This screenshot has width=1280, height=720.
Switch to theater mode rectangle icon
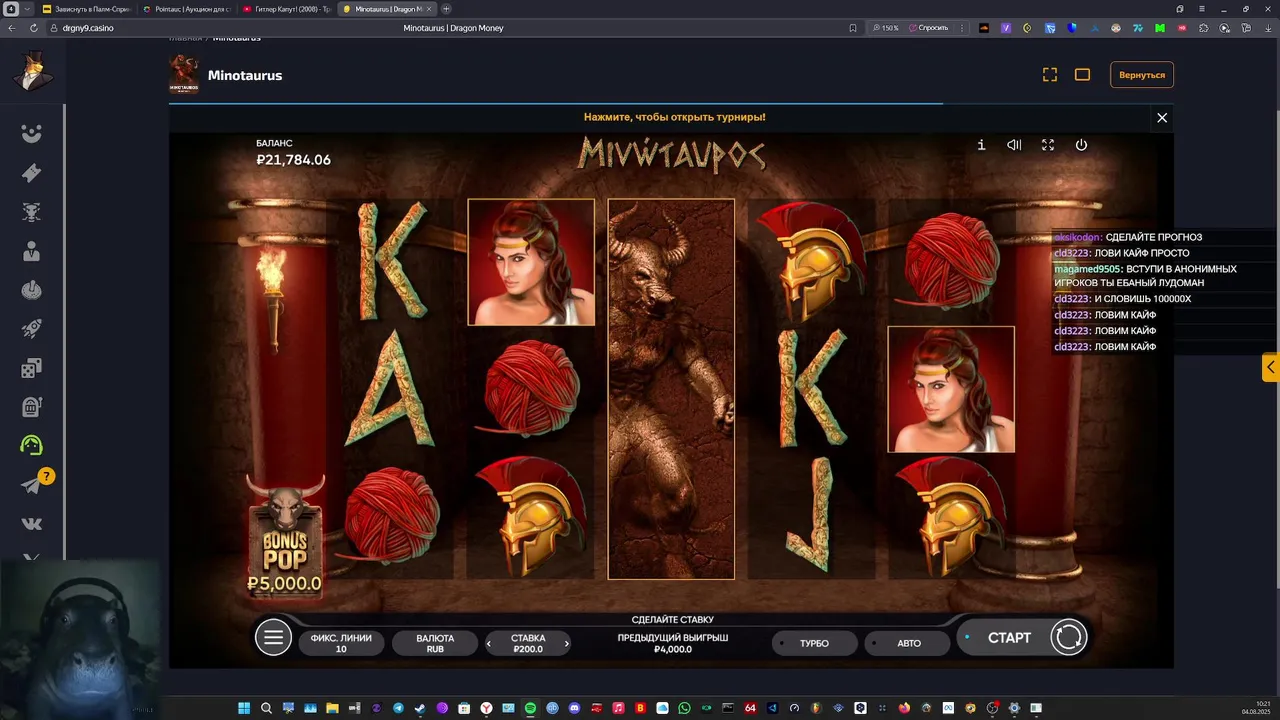1082,75
